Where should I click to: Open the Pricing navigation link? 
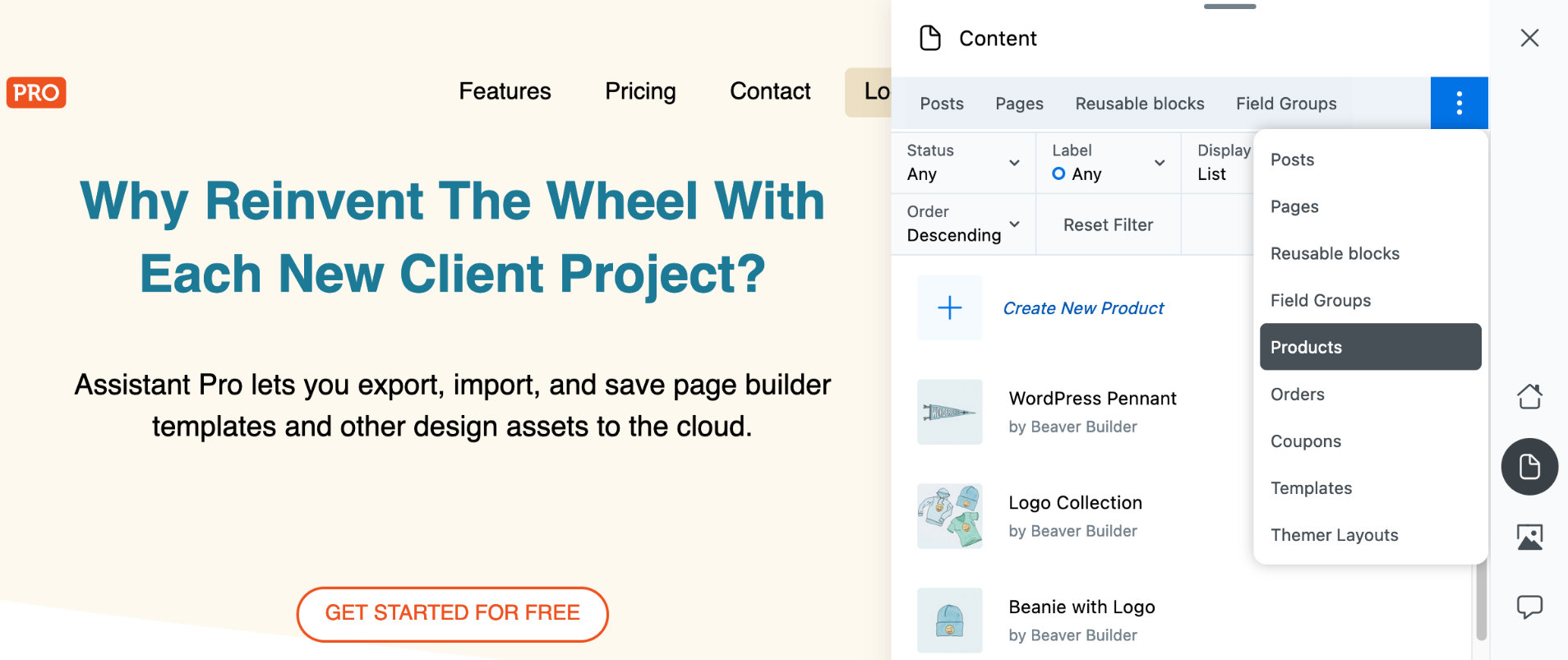[640, 91]
